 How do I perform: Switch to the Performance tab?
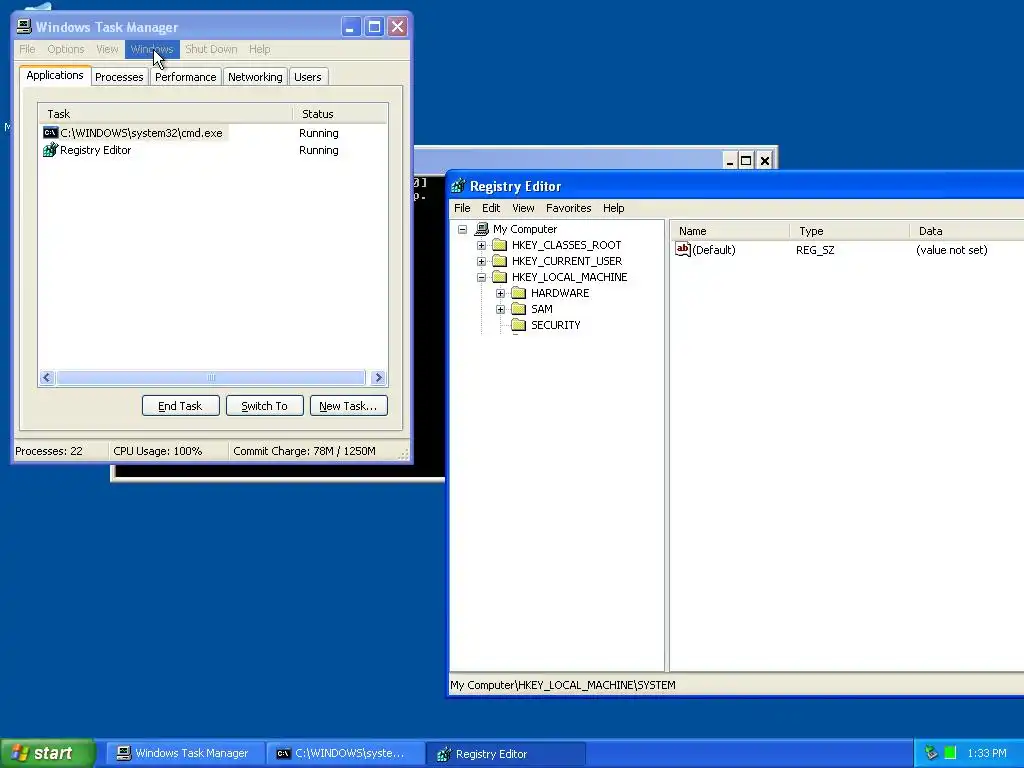(x=185, y=76)
